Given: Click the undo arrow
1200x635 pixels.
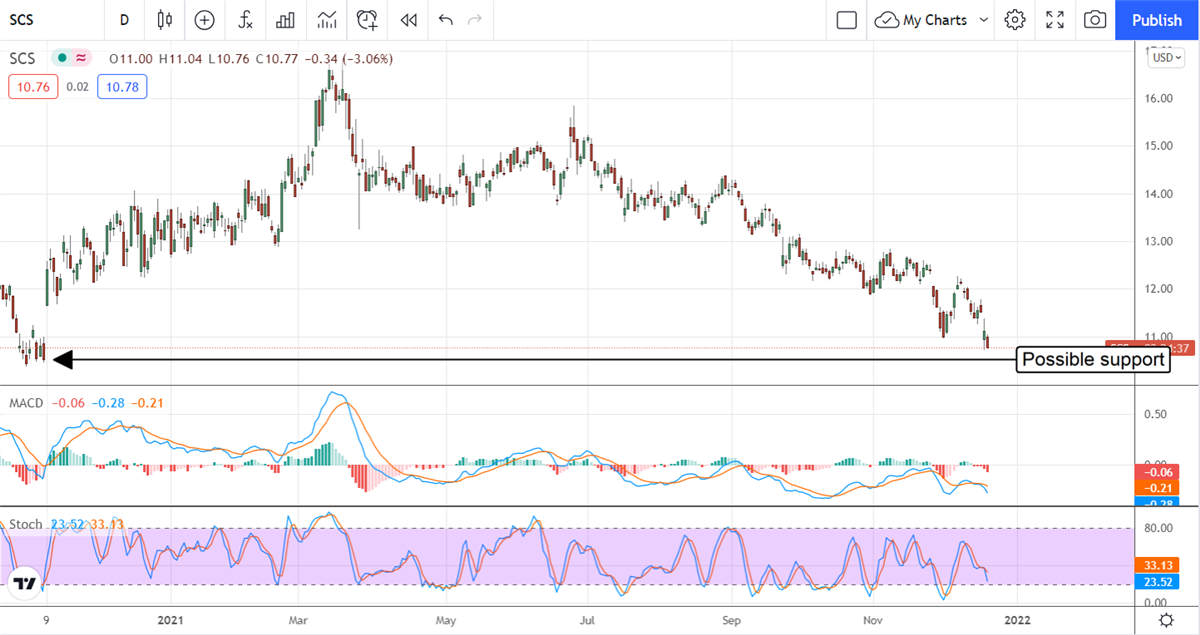Looking at the screenshot, I should click(445, 19).
